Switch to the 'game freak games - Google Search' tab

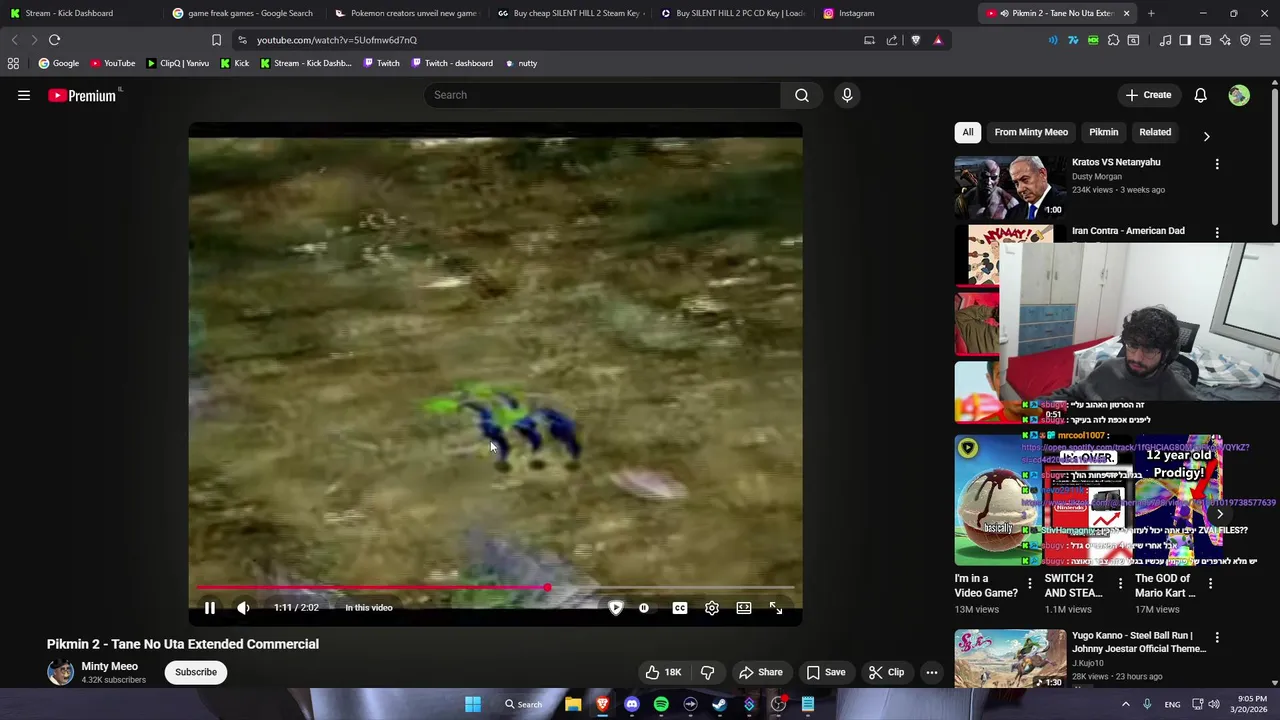tap(242, 13)
